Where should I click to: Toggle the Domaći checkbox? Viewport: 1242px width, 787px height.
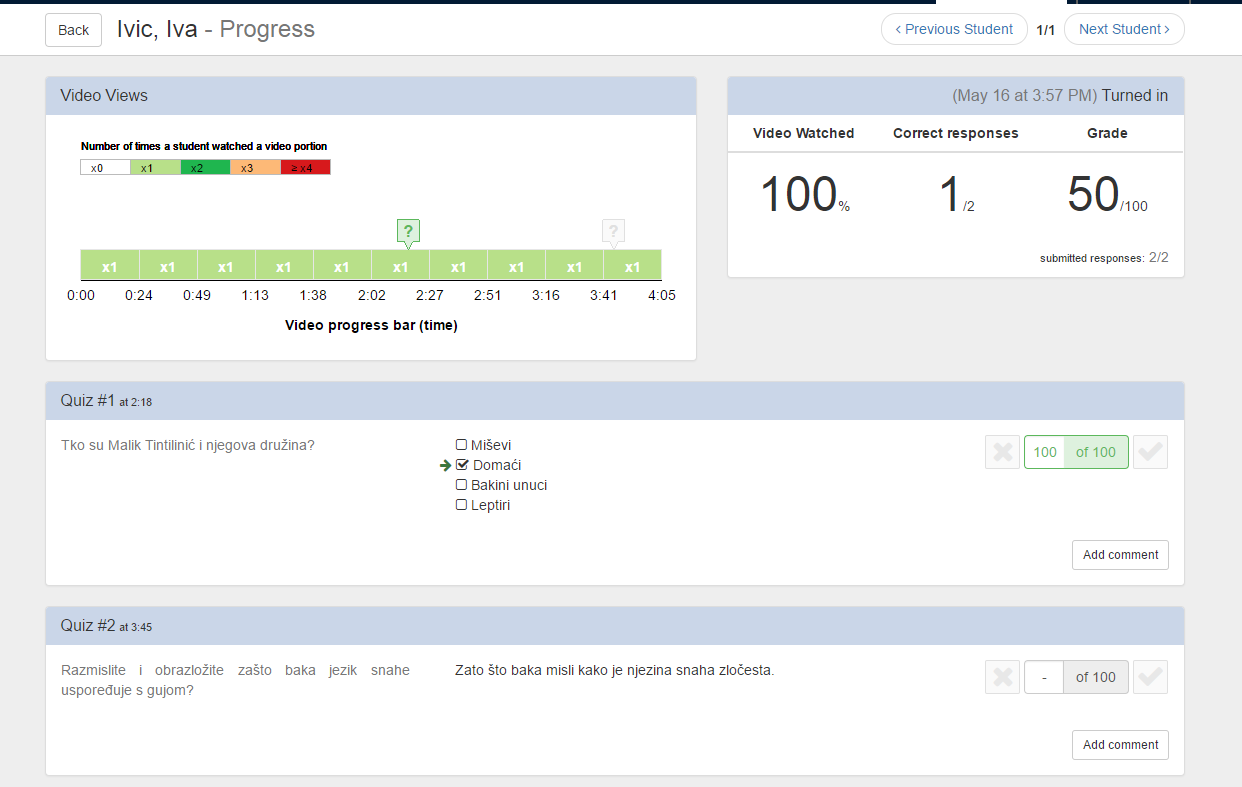click(x=462, y=465)
